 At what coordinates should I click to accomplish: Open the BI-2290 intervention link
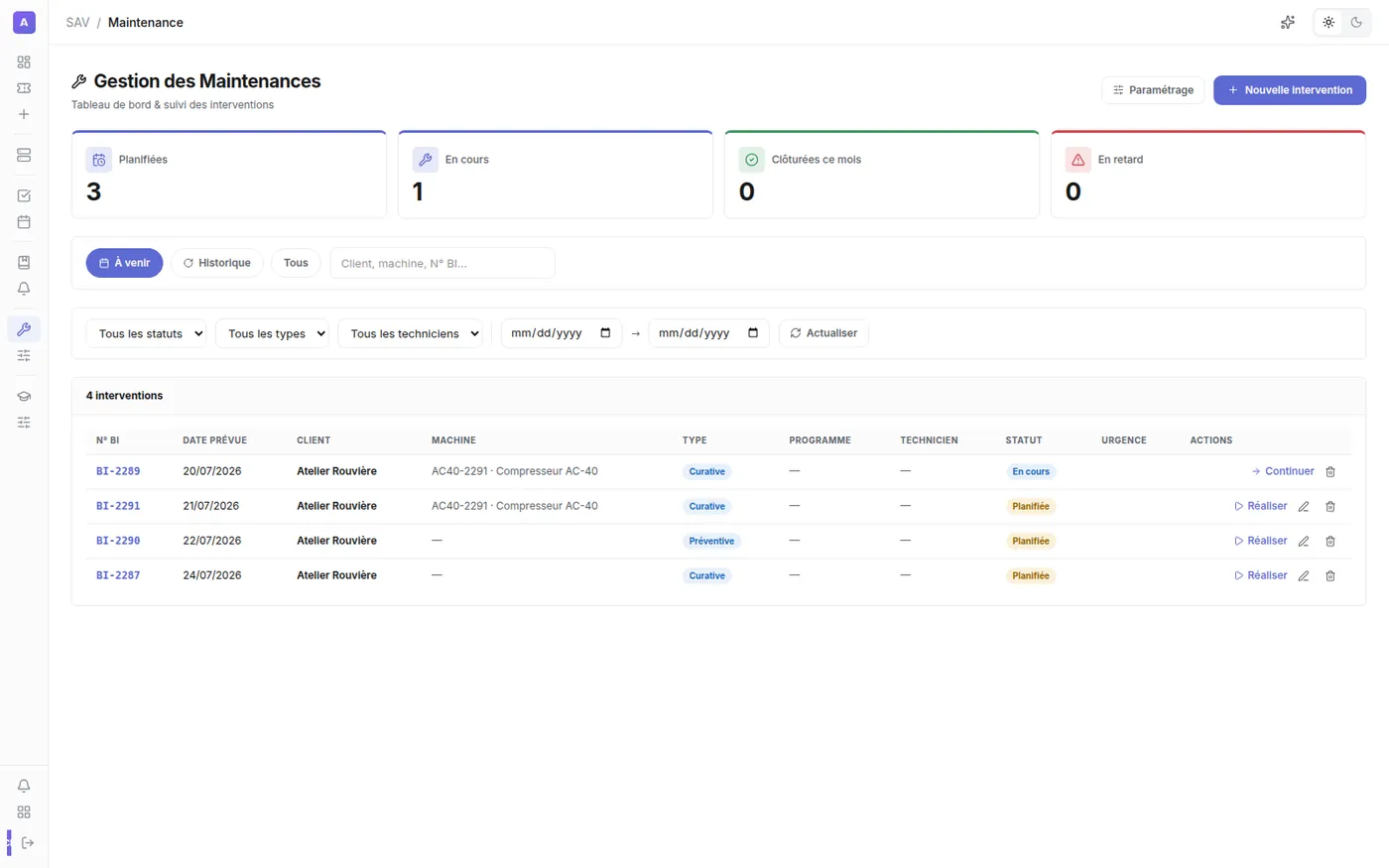click(118, 541)
